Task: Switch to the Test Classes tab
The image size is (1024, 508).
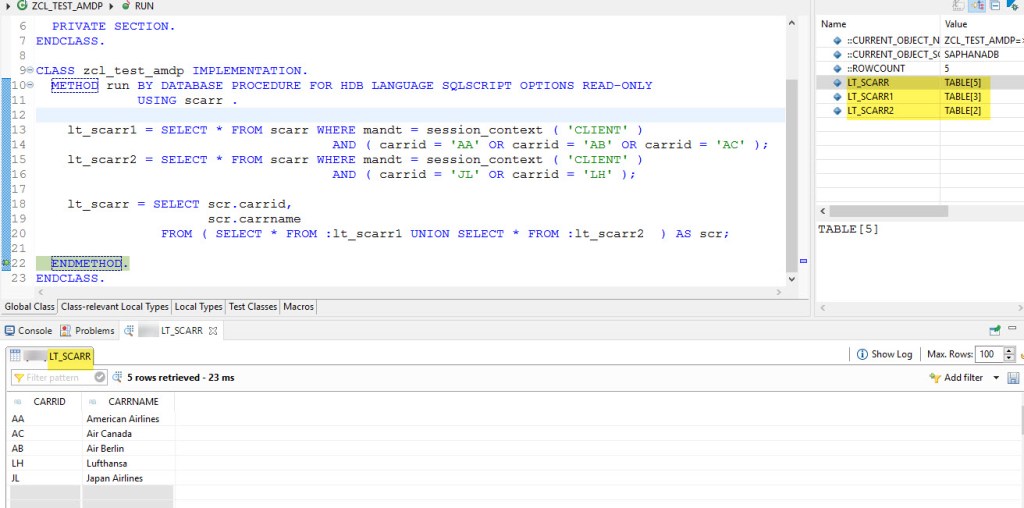Action: tap(252, 306)
